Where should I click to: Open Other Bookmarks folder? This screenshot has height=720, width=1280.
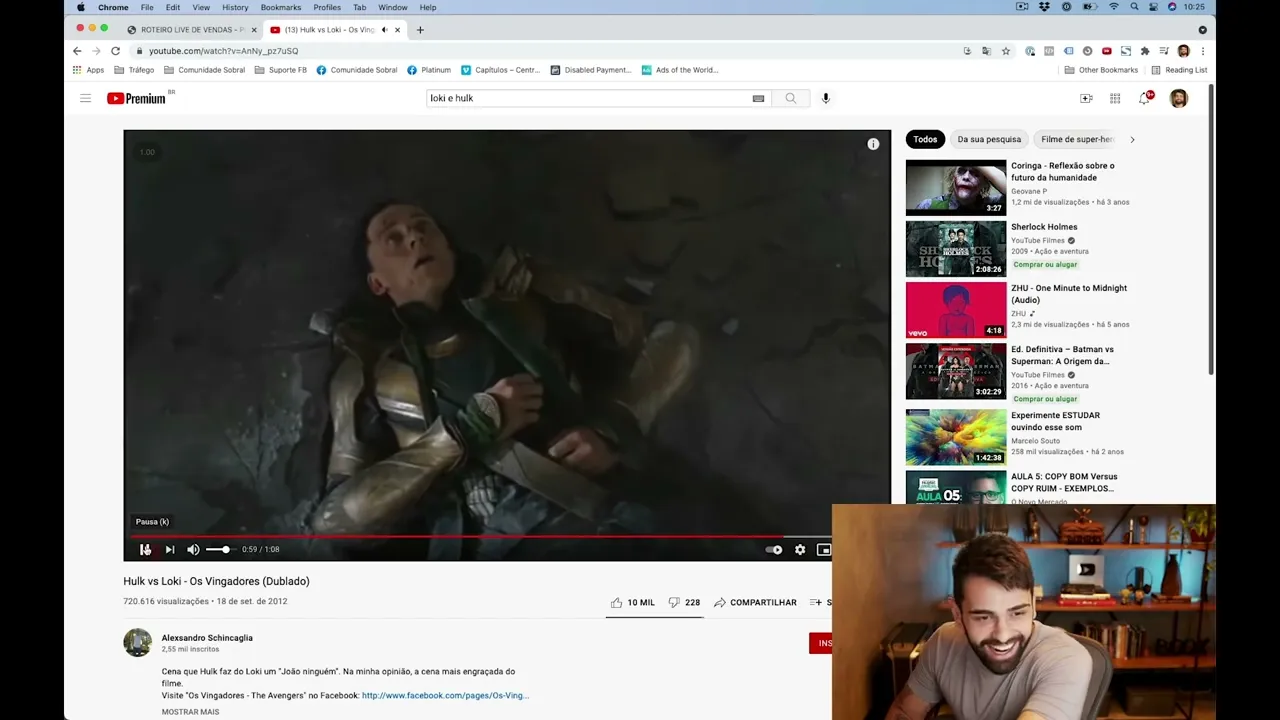1101,70
